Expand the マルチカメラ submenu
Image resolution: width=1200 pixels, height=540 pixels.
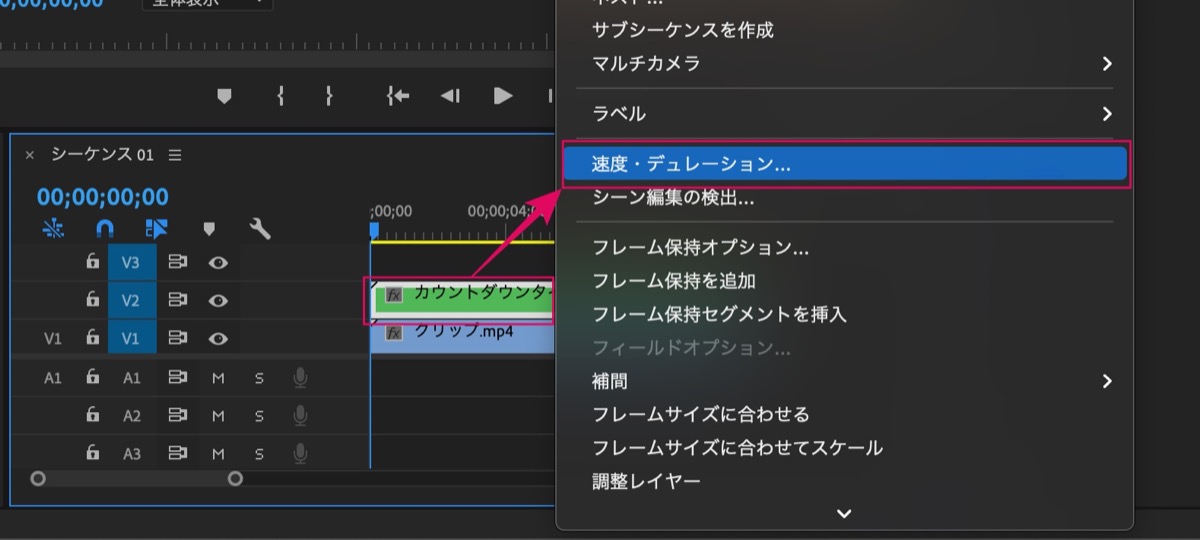(845, 63)
